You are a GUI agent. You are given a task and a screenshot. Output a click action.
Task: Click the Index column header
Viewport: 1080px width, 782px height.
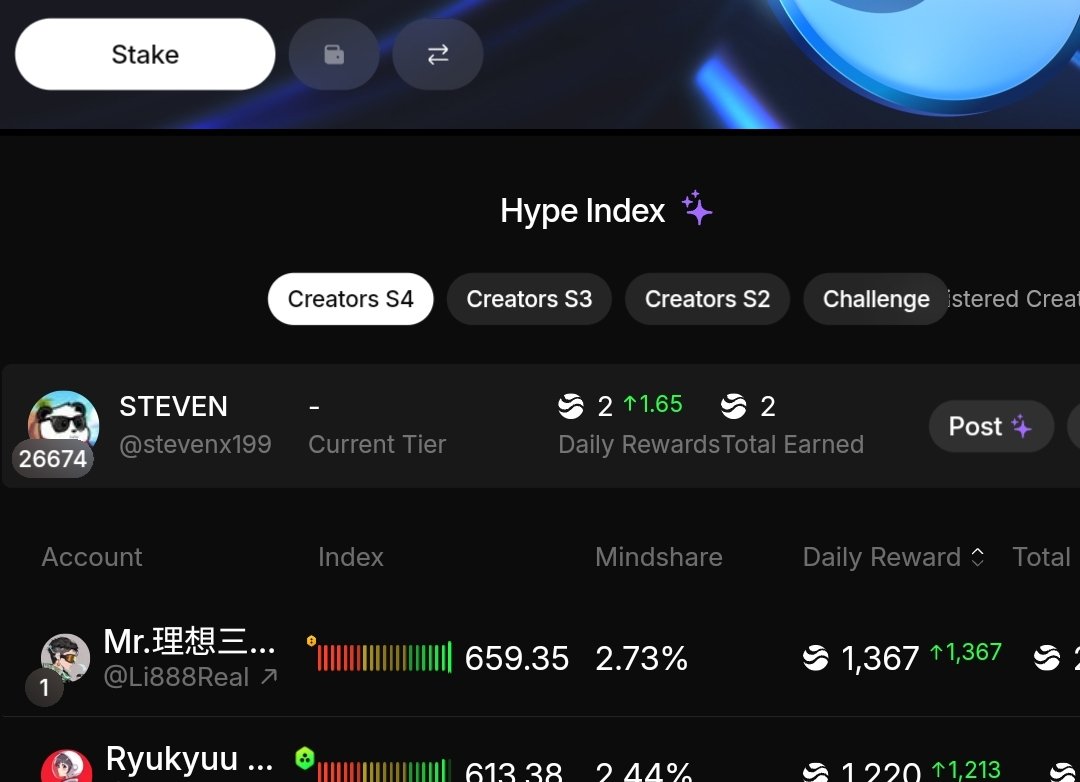click(351, 557)
